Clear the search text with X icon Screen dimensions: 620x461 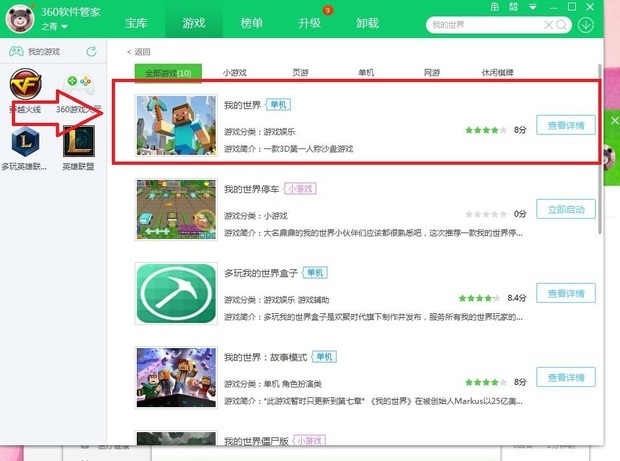[x=548, y=25]
